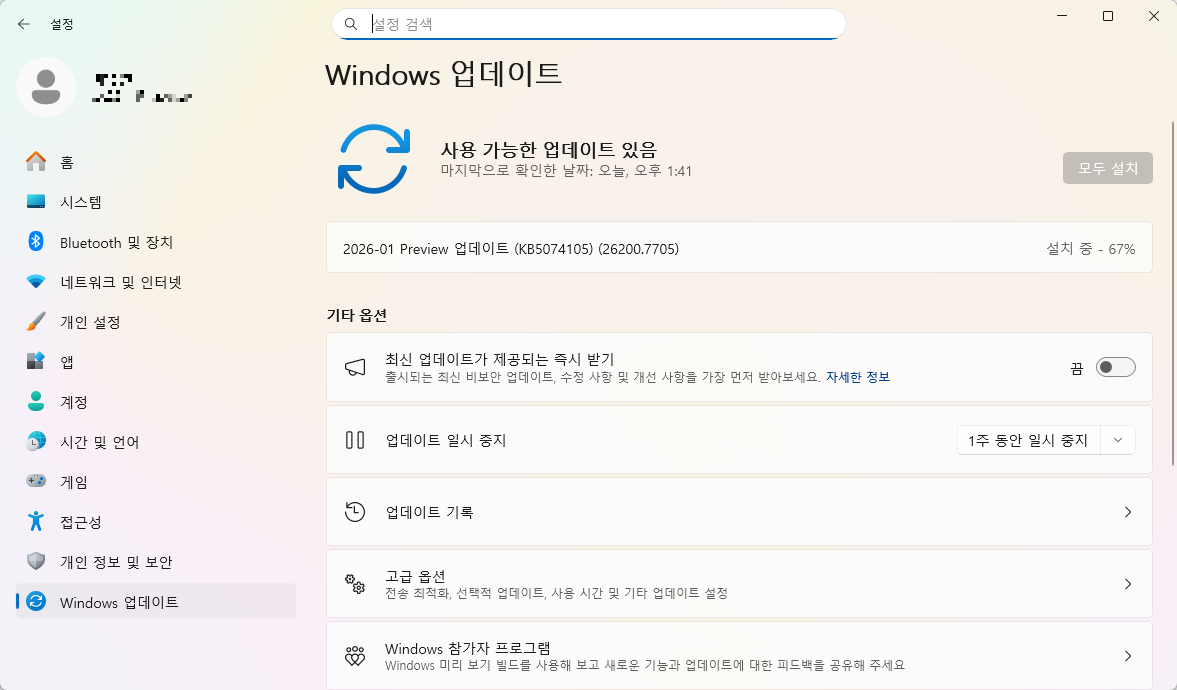Click the user profile avatar
This screenshot has height=690, width=1177.
46,87
